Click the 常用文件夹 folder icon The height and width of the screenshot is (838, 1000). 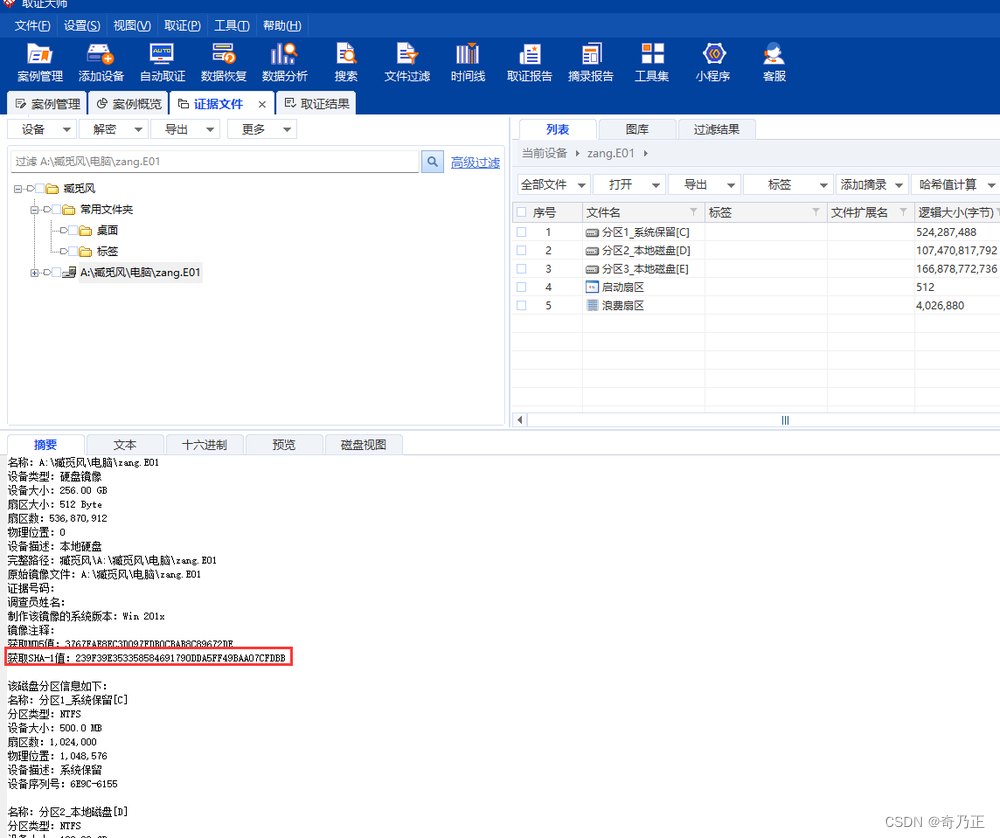69,210
